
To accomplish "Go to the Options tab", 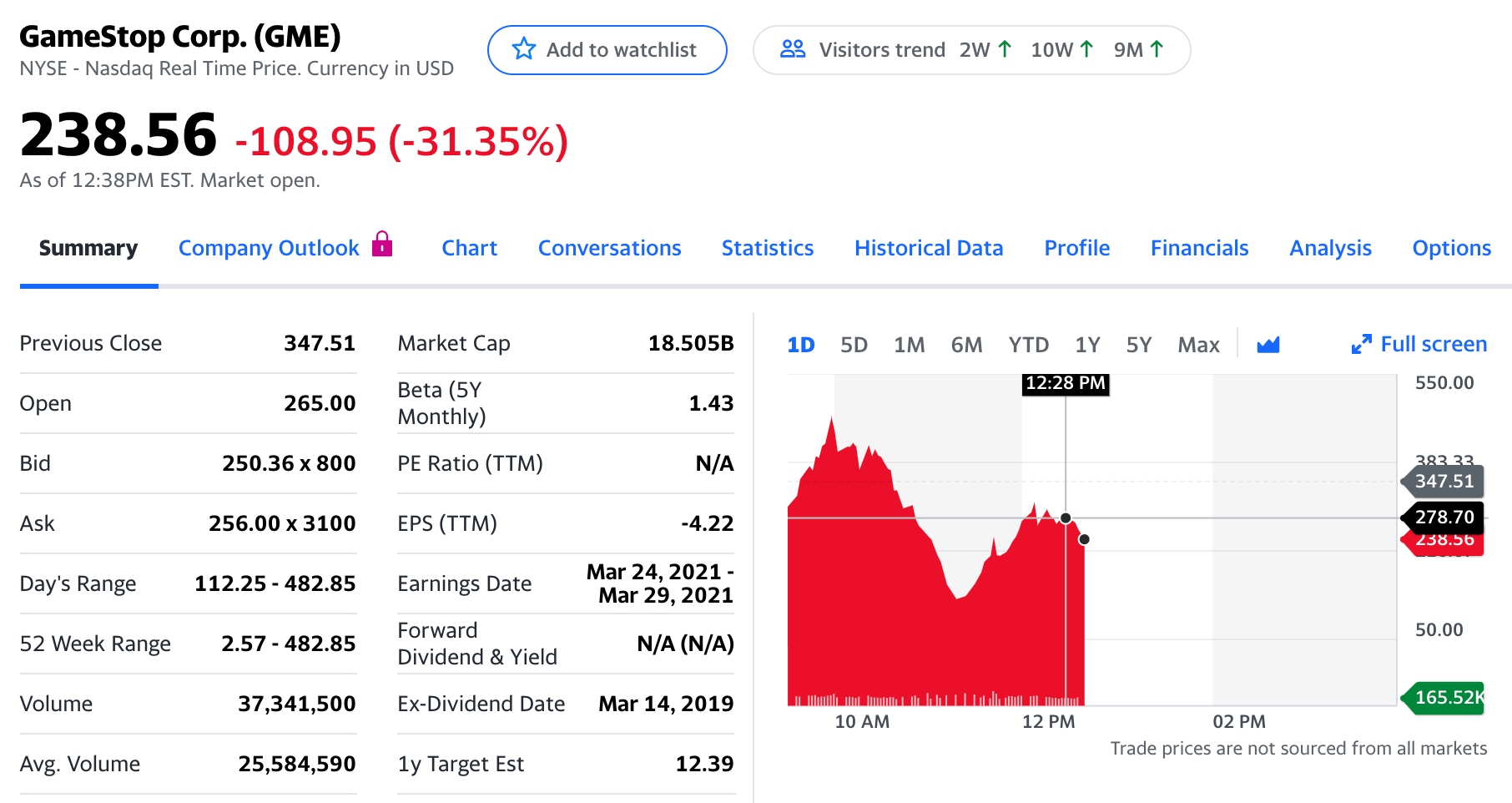I will (x=1451, y=248).
